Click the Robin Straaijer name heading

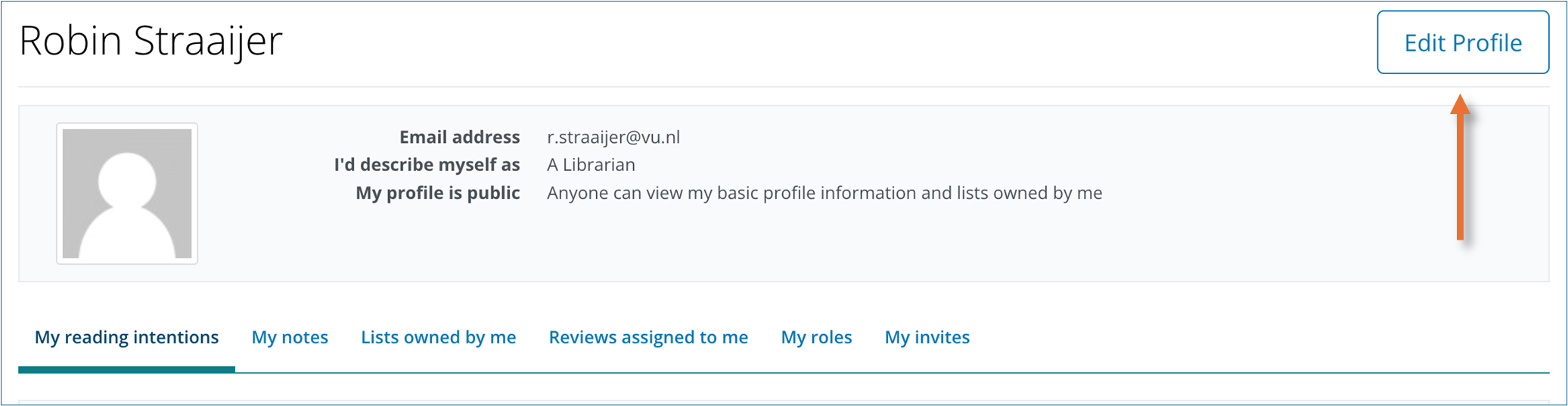[x=151, y=41]
